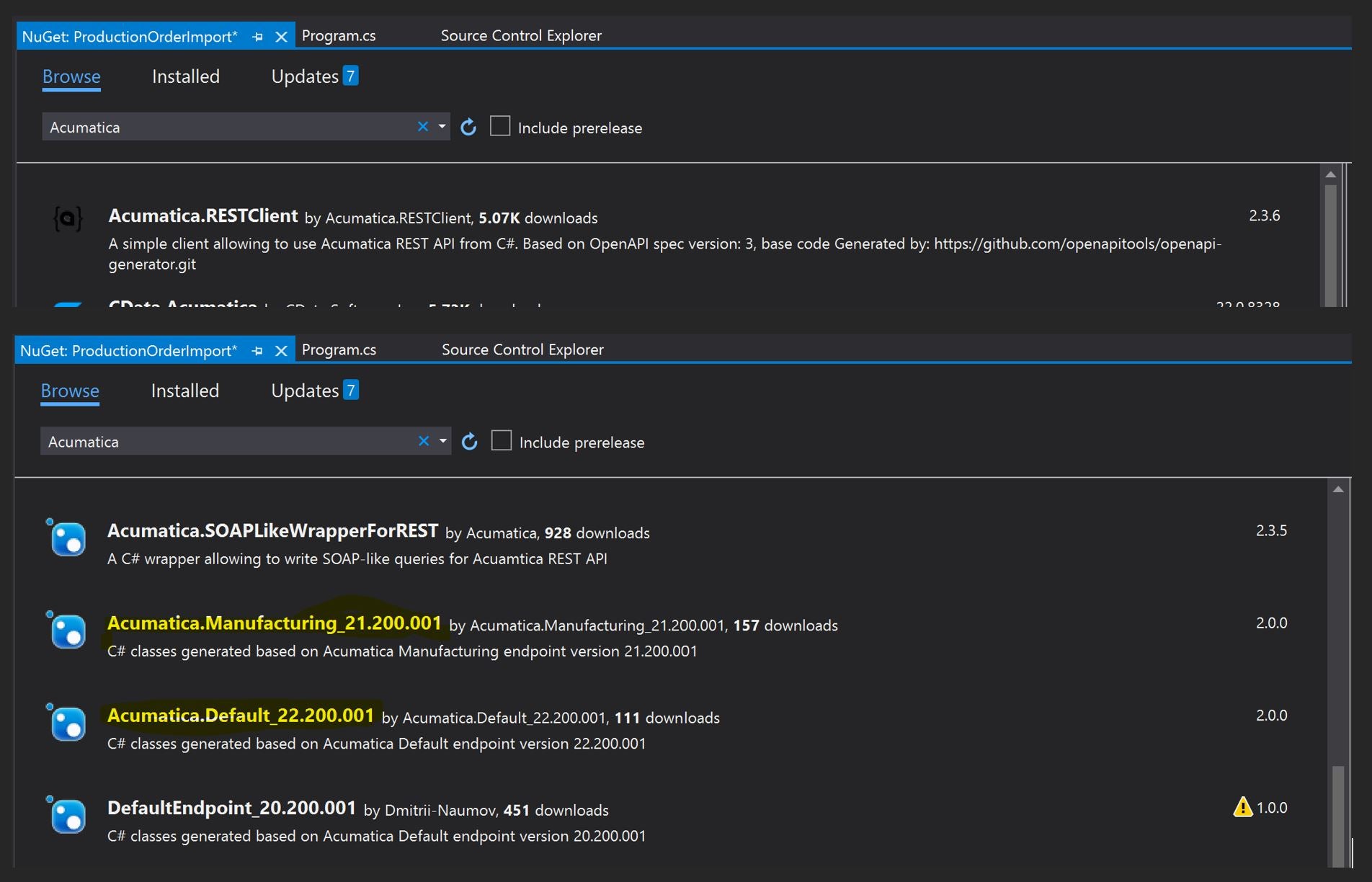
Task: Close the upper NuGet ProductionOrderImport tab
Action: 282,37
